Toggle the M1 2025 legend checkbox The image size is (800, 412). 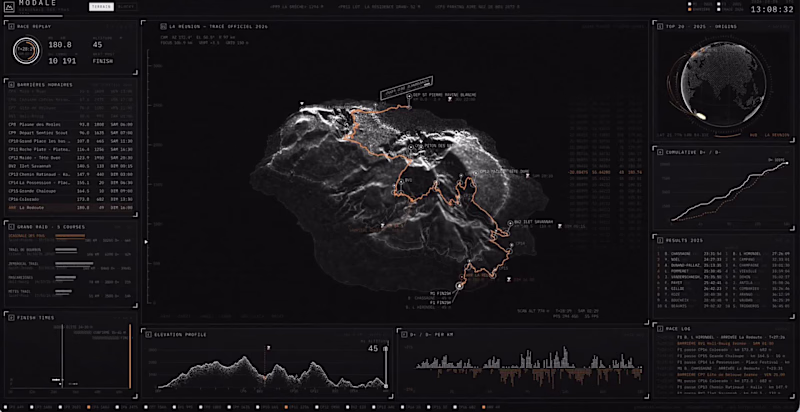(690, 4)
